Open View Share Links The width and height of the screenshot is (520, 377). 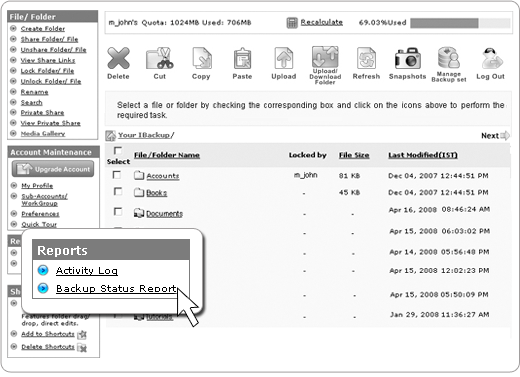tap(48, 60)
